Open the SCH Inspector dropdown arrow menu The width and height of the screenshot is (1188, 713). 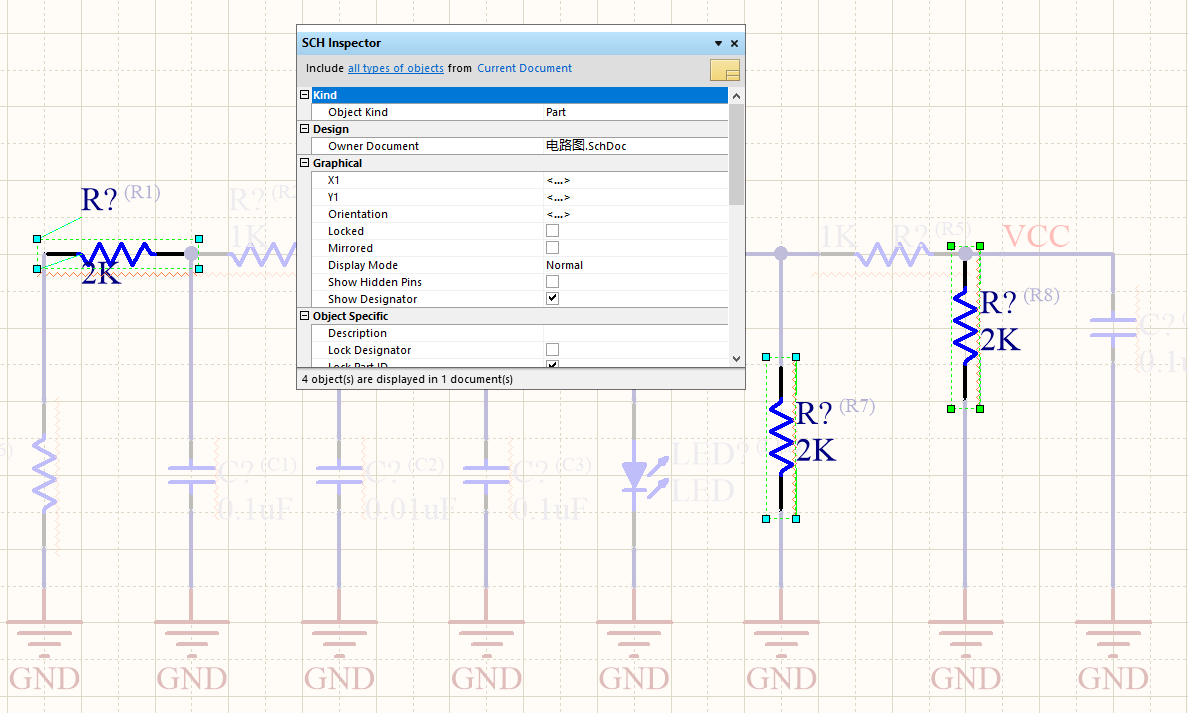coord(718,43)
